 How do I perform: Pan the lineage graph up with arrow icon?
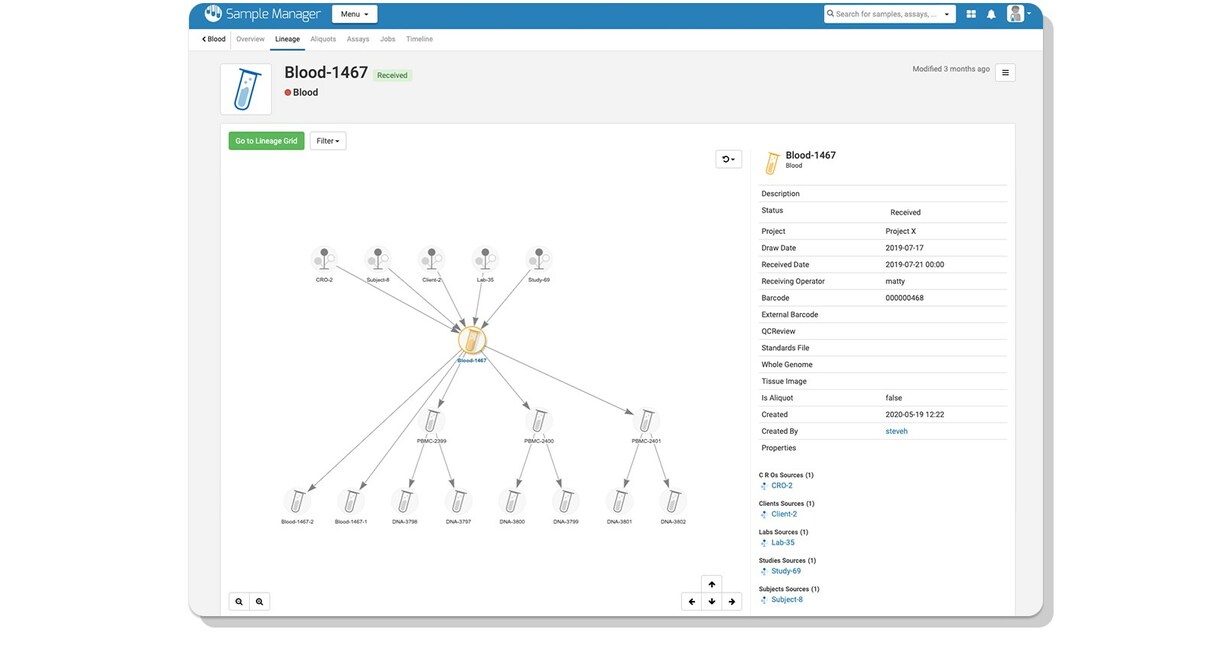point(711,584)
